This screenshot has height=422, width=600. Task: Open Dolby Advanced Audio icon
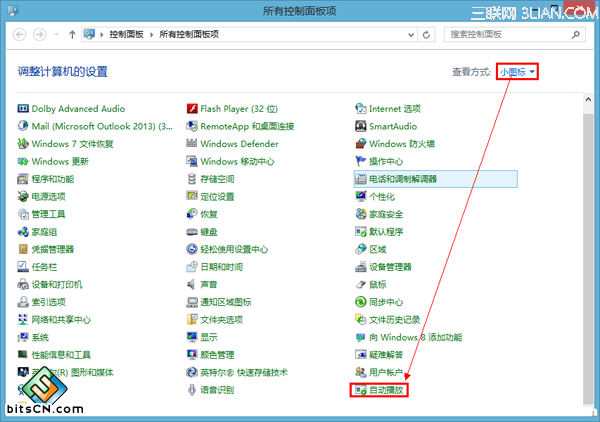[23, 109]
